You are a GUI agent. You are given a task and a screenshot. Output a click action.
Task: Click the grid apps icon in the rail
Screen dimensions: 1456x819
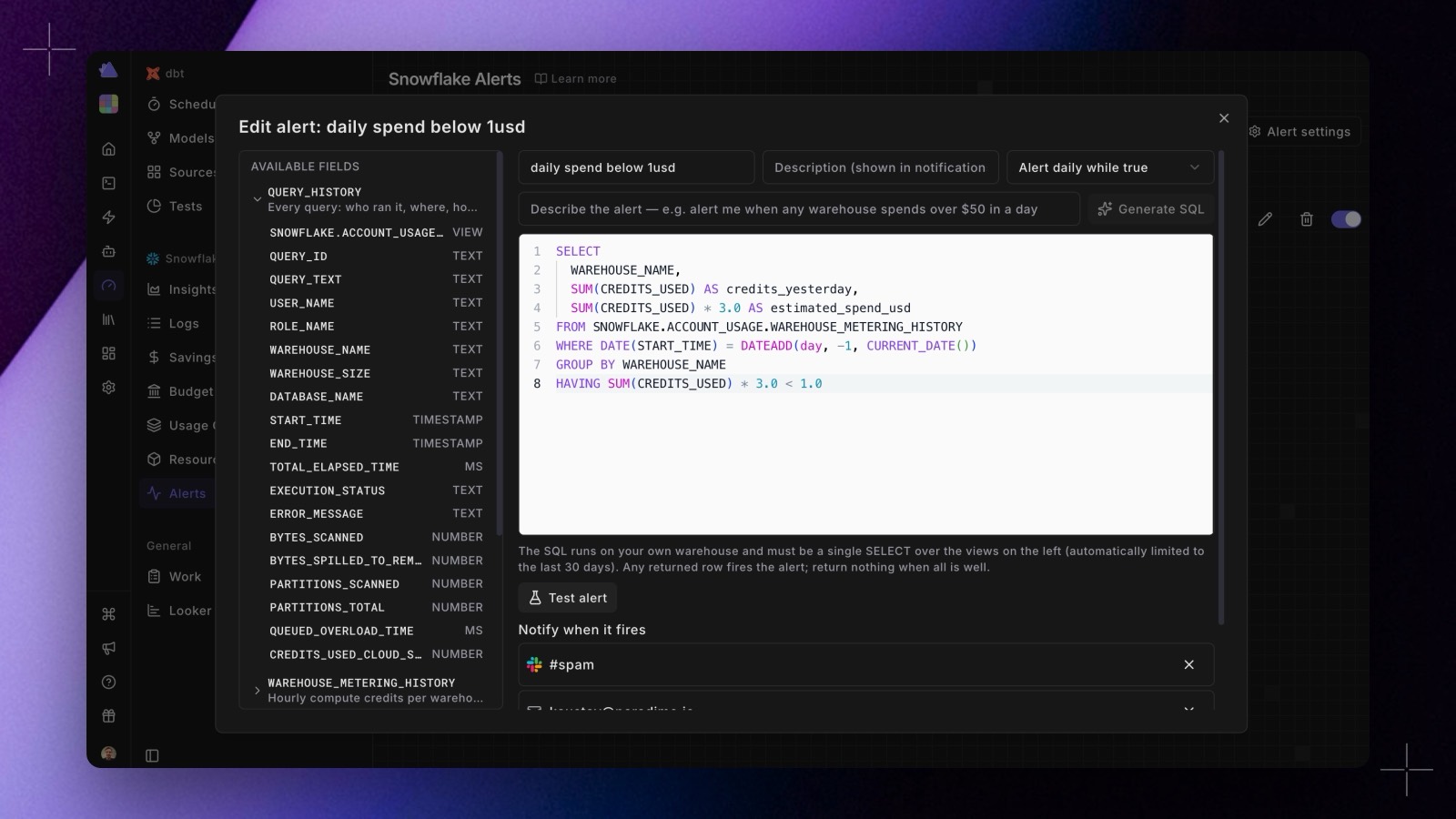click(108, 353)
